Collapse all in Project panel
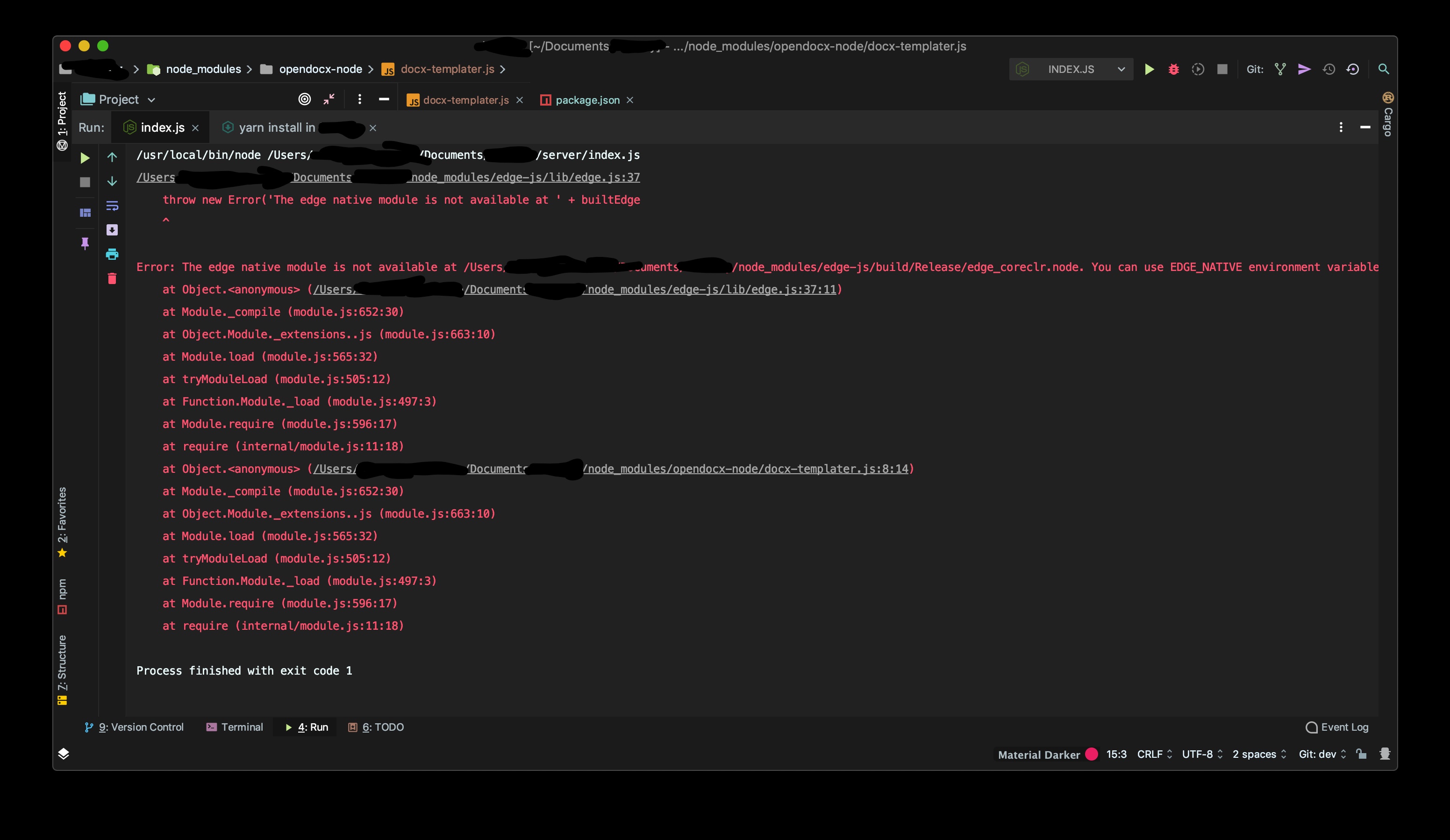 tap(329, 100)
